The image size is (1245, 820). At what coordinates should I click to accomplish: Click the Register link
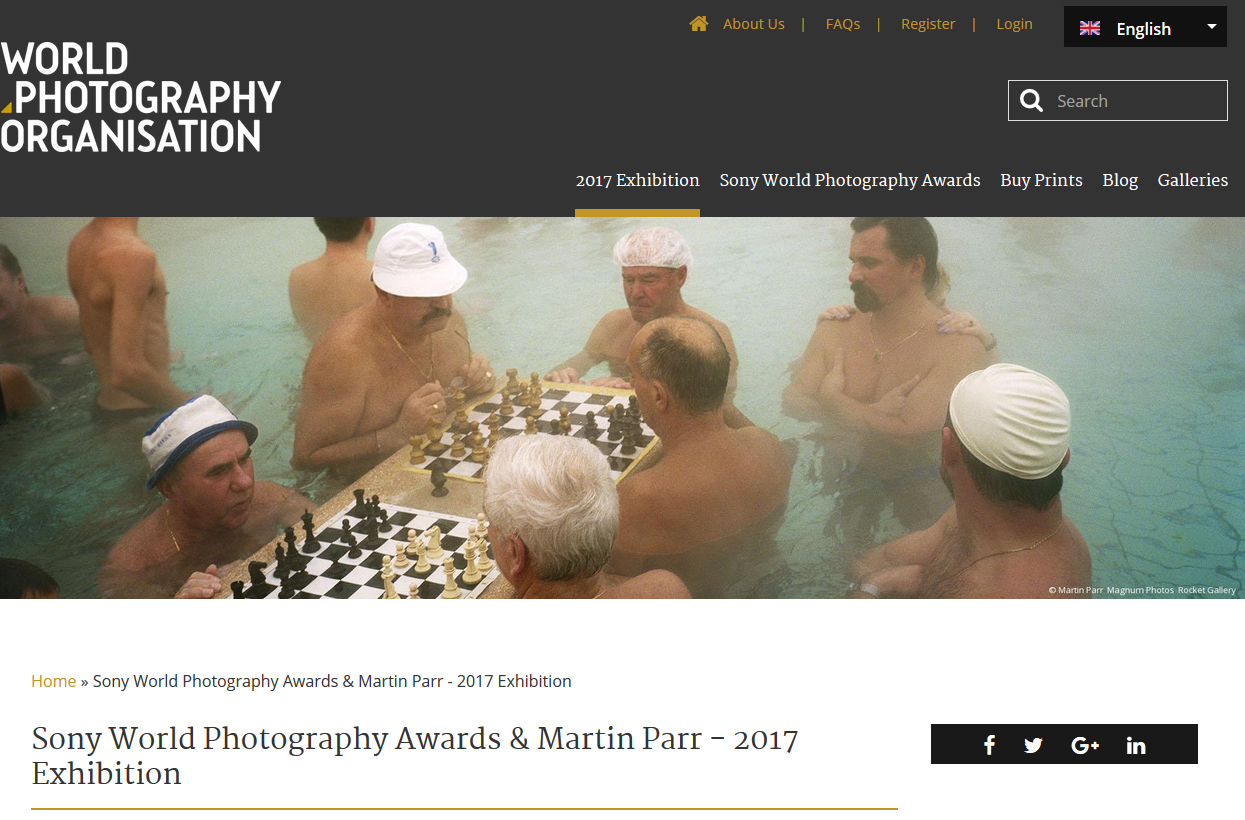928,24
